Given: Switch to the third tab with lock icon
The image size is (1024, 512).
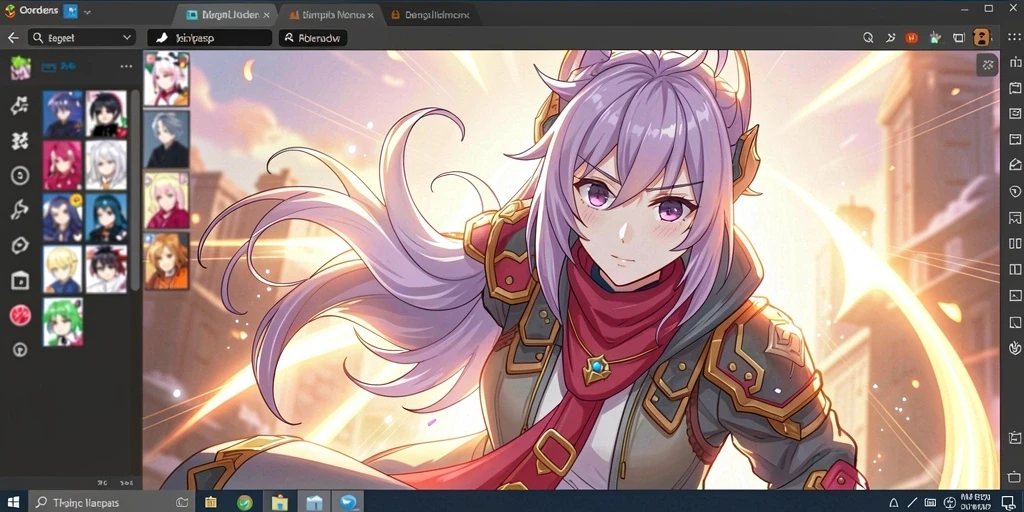Looking at the screenshot, I should pos(431,14).
